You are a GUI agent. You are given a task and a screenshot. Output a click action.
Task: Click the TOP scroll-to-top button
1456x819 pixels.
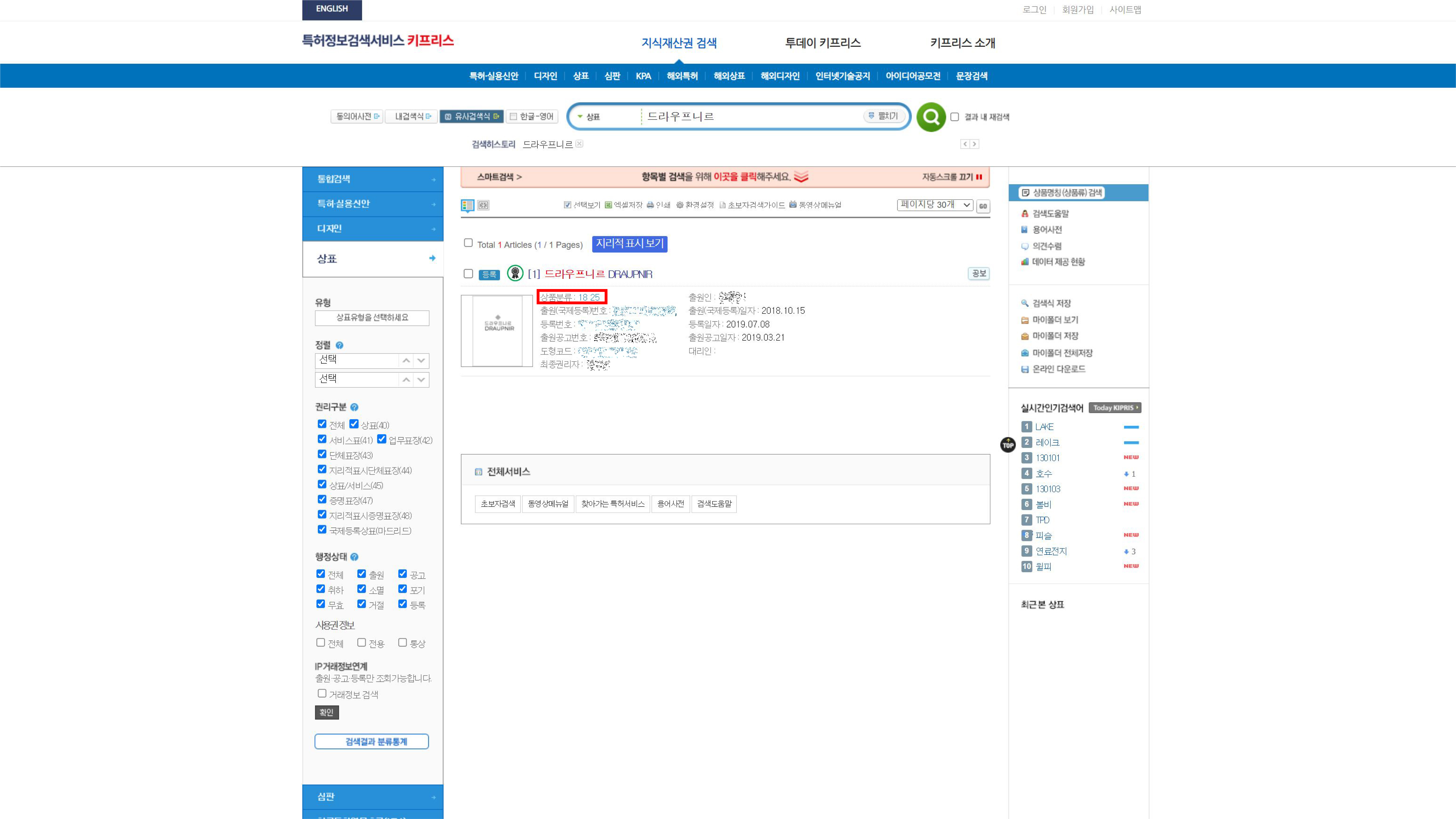coord(1008,445)
